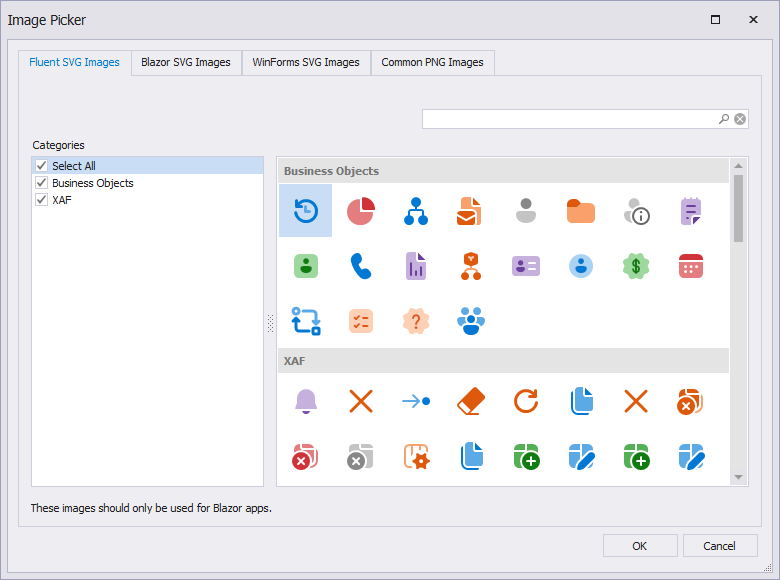
Task: Select the orange eraser icon
Action: 470,402
